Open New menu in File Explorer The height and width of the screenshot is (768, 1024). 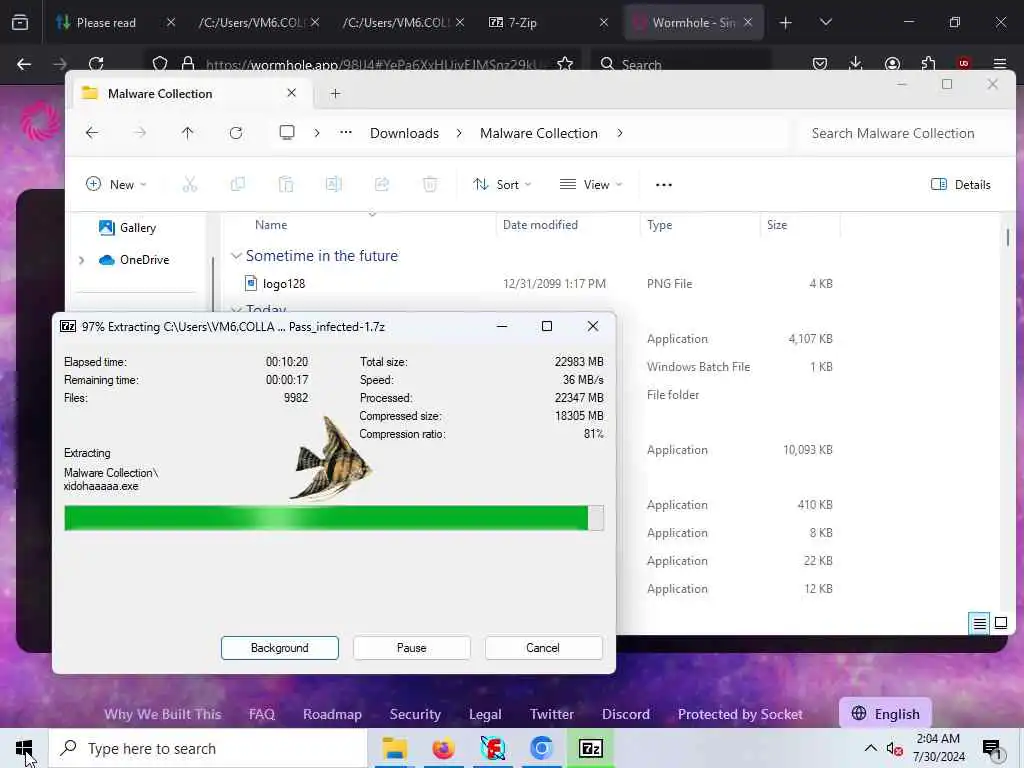[116, 185]
